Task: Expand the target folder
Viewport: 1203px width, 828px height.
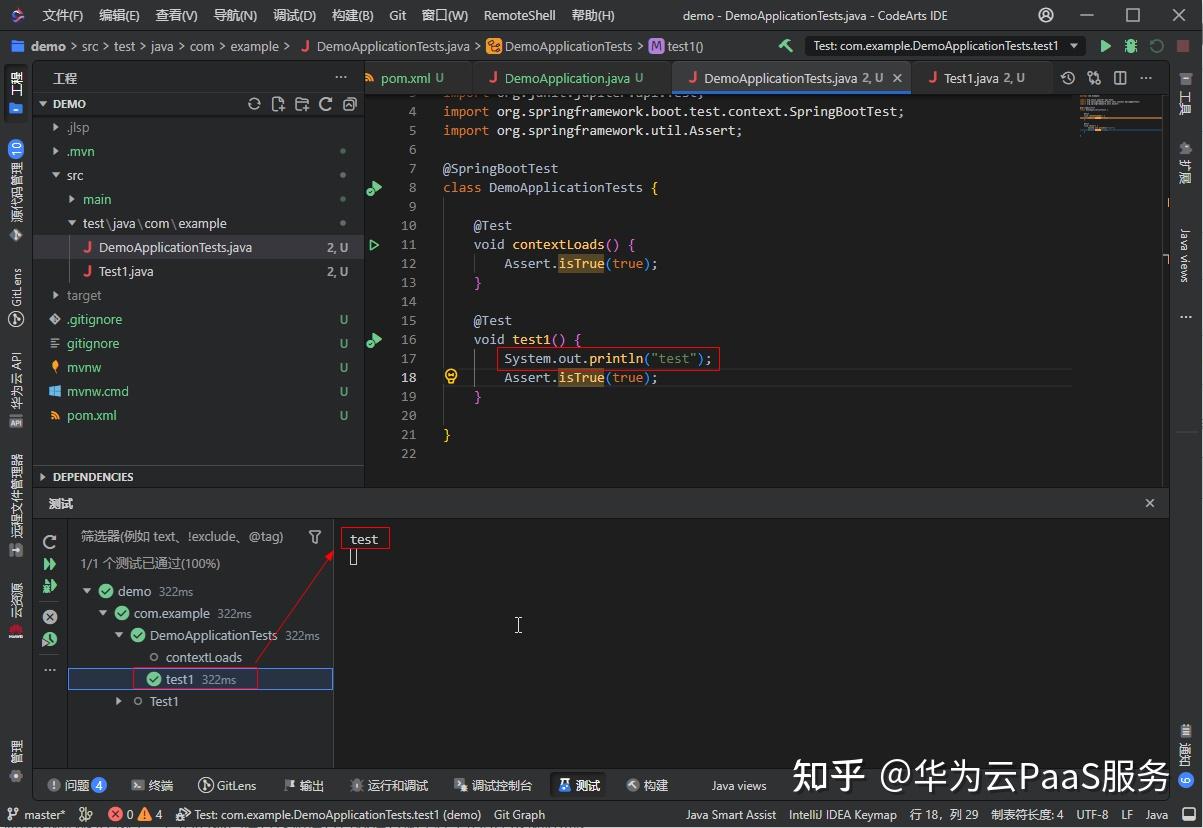Action: 56,296
